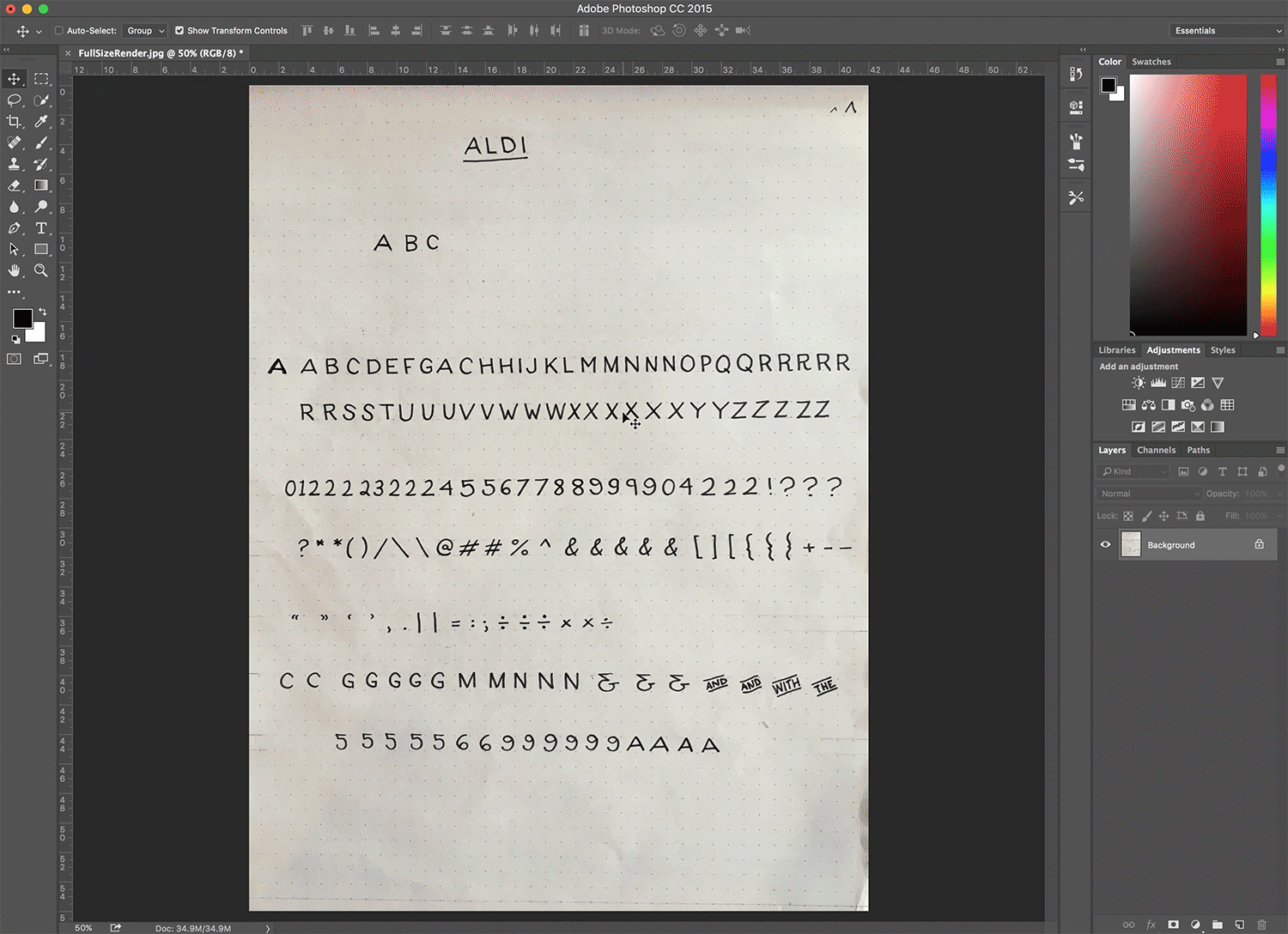Open the Auto-Select Group dropdown

tap(144, 30)
